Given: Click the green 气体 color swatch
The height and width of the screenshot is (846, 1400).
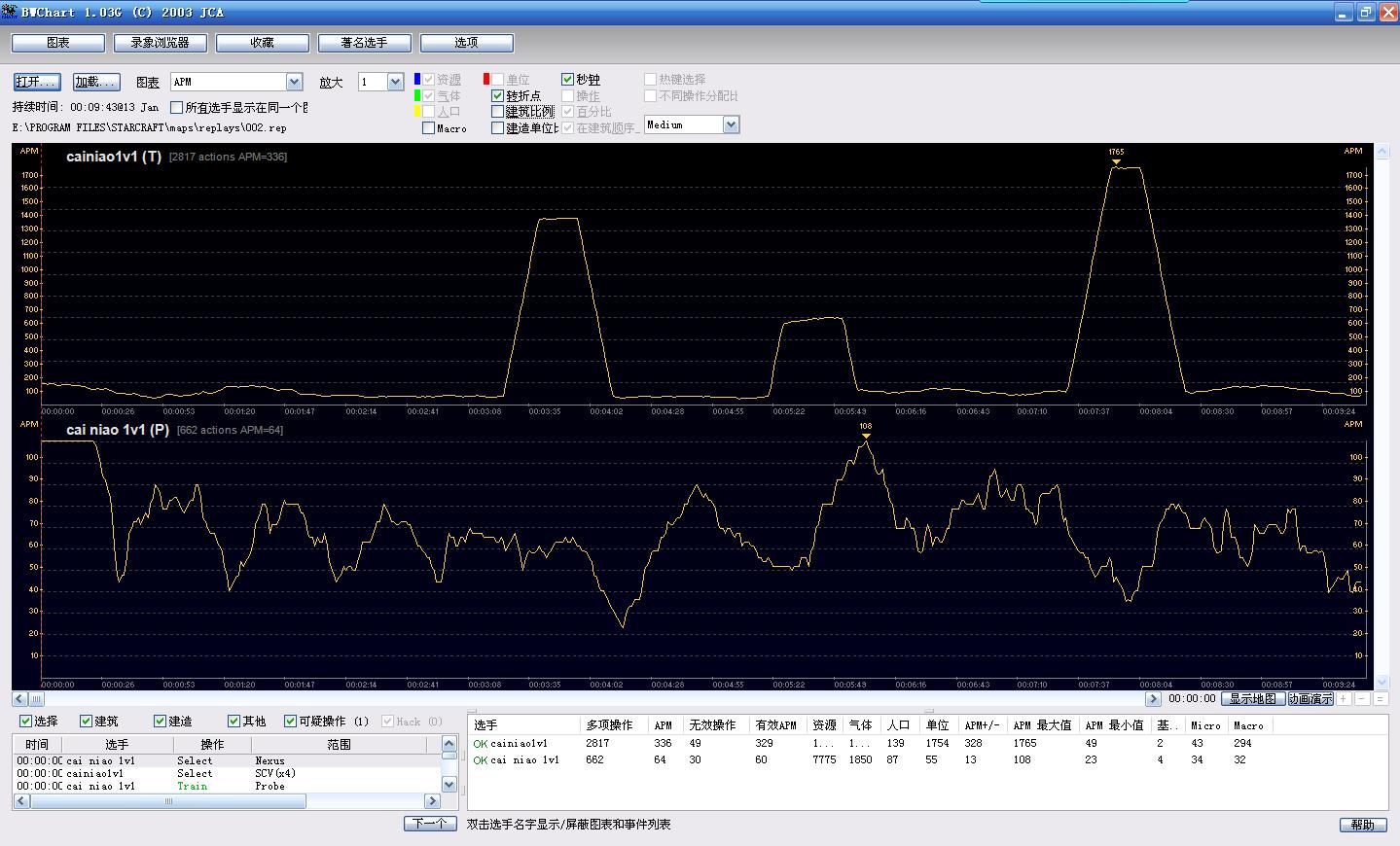Looking at the screenshot, I should point(417,95).
